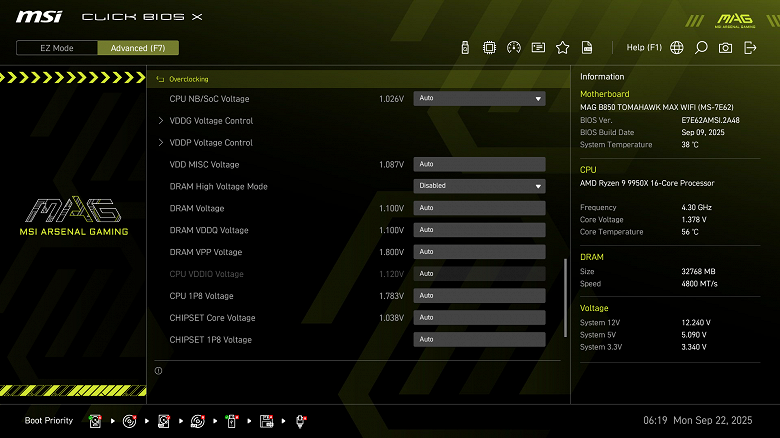
Task: Click the document file icon right of the star
Action: coord(587,48)
